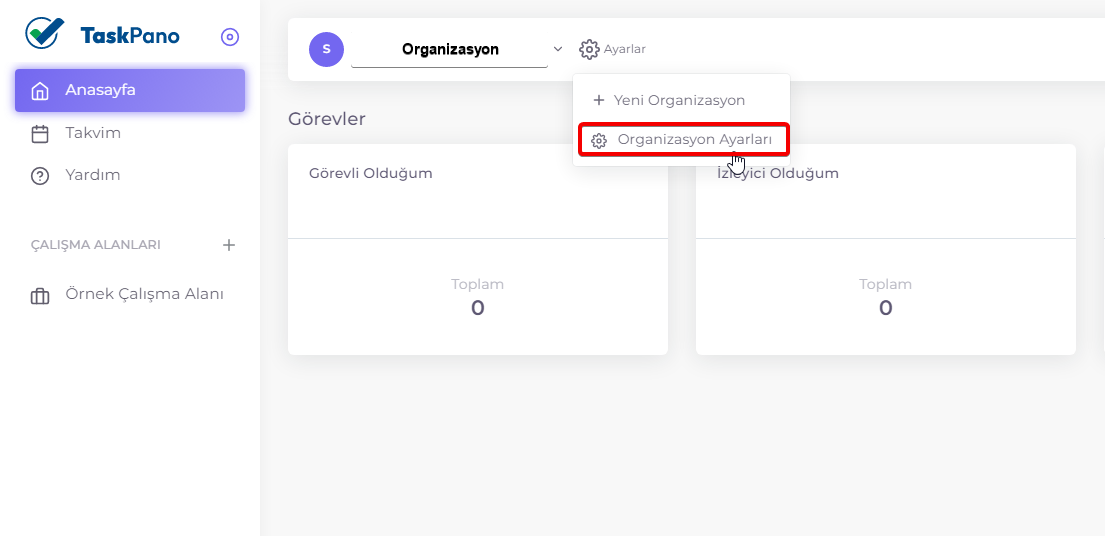Screen dimensions: 1105x536
Task: Click the Yardım question mark icon
Action: [x=40, y=176]
